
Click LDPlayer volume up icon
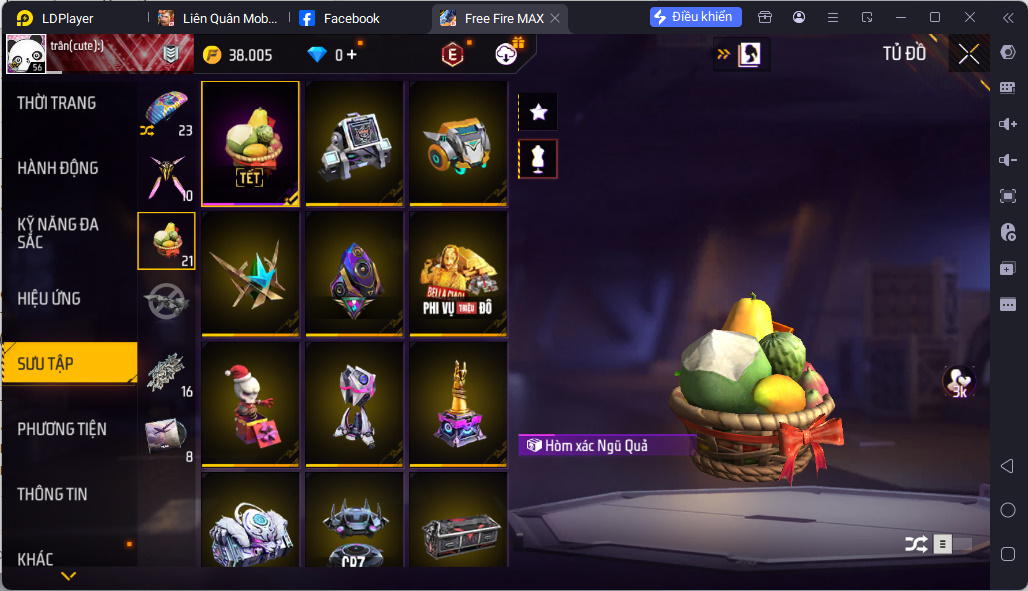click(1008, 123)
